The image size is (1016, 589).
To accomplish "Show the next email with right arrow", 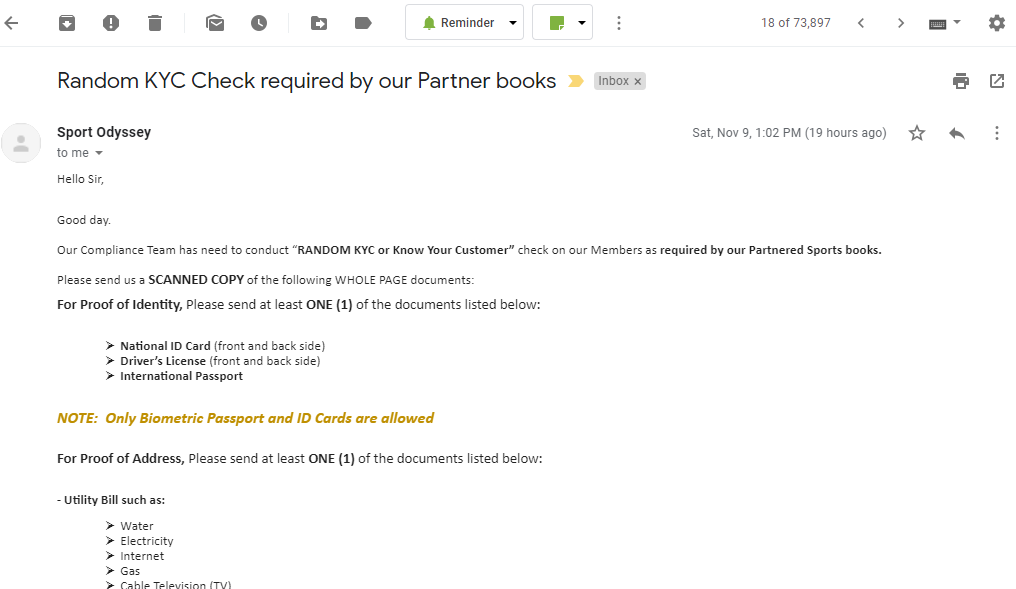I will pos(901,23).
